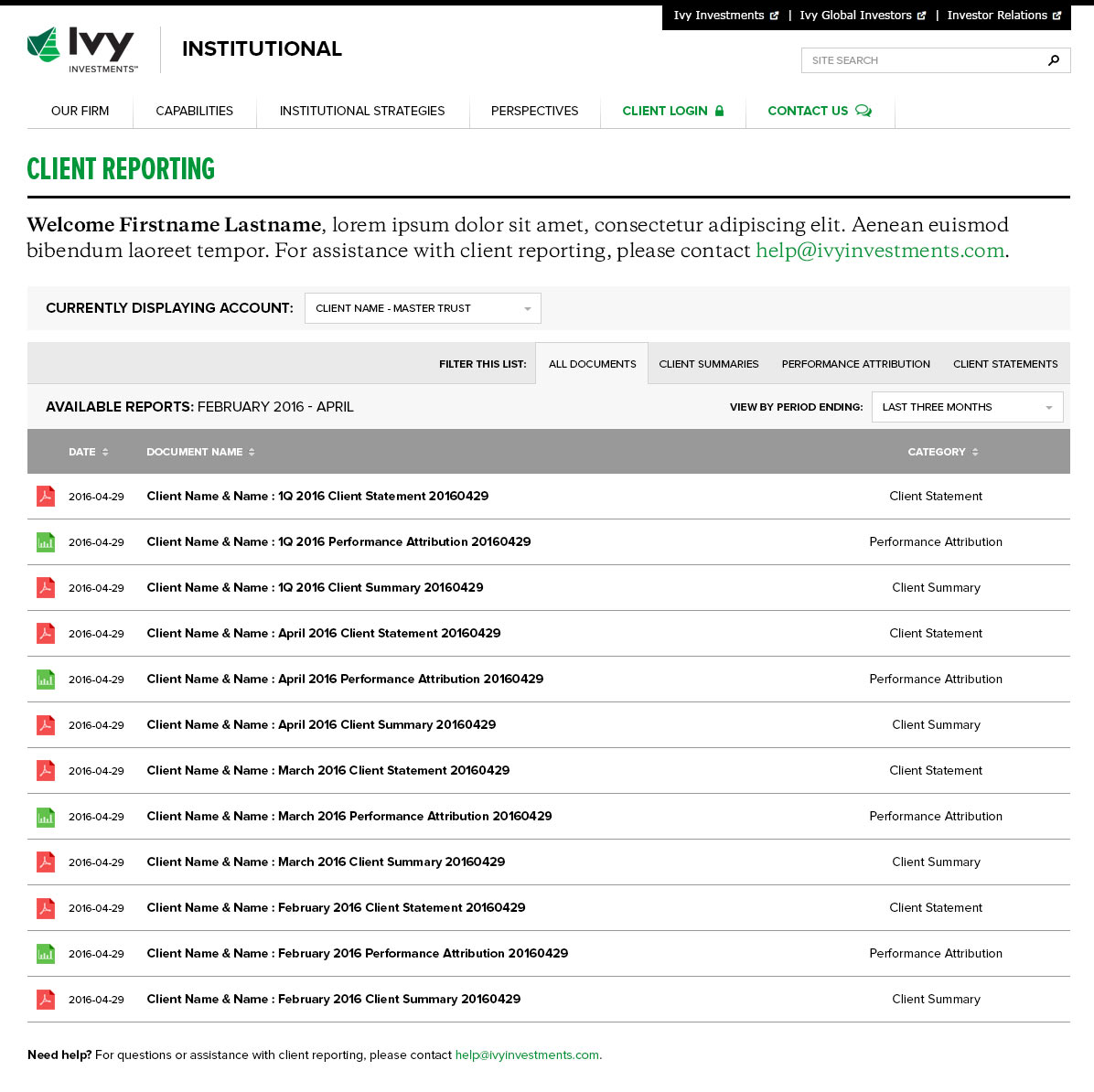1094x1092 pixels.
Task: Sort by Category column arrows
Action: tap(975, 452)
